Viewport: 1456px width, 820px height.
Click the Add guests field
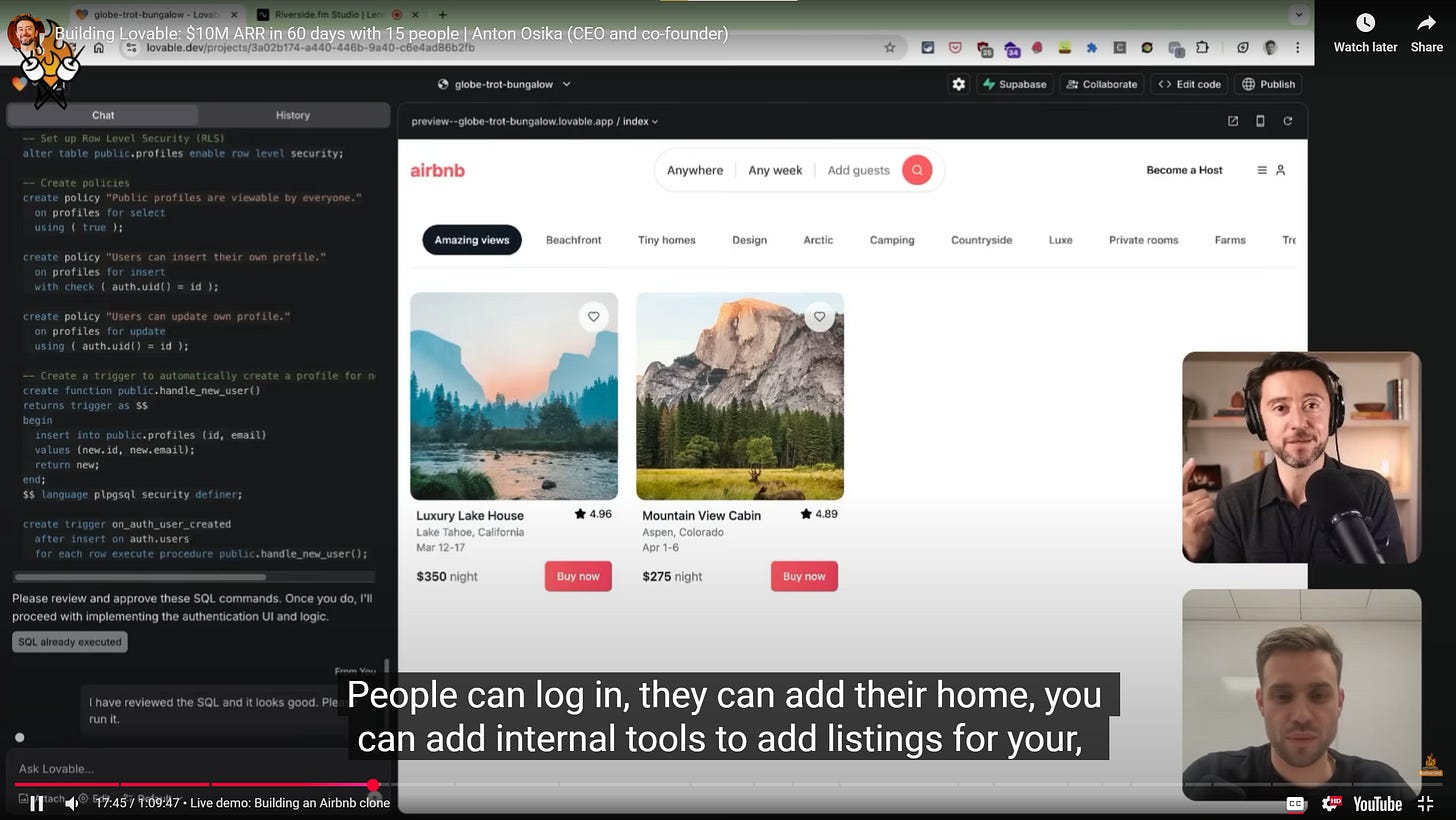(x=858, y=170)
